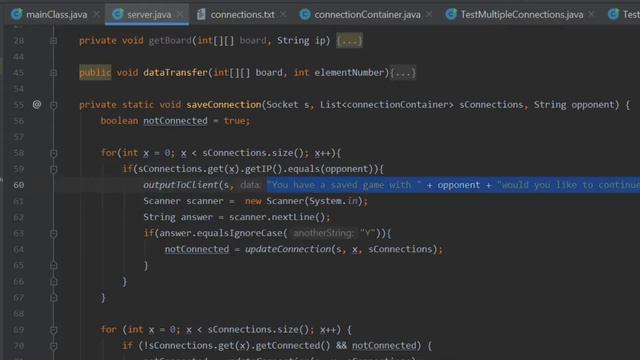
Task: Click "scanner.nextLine()" on line 62
Action: coord(277,217)
